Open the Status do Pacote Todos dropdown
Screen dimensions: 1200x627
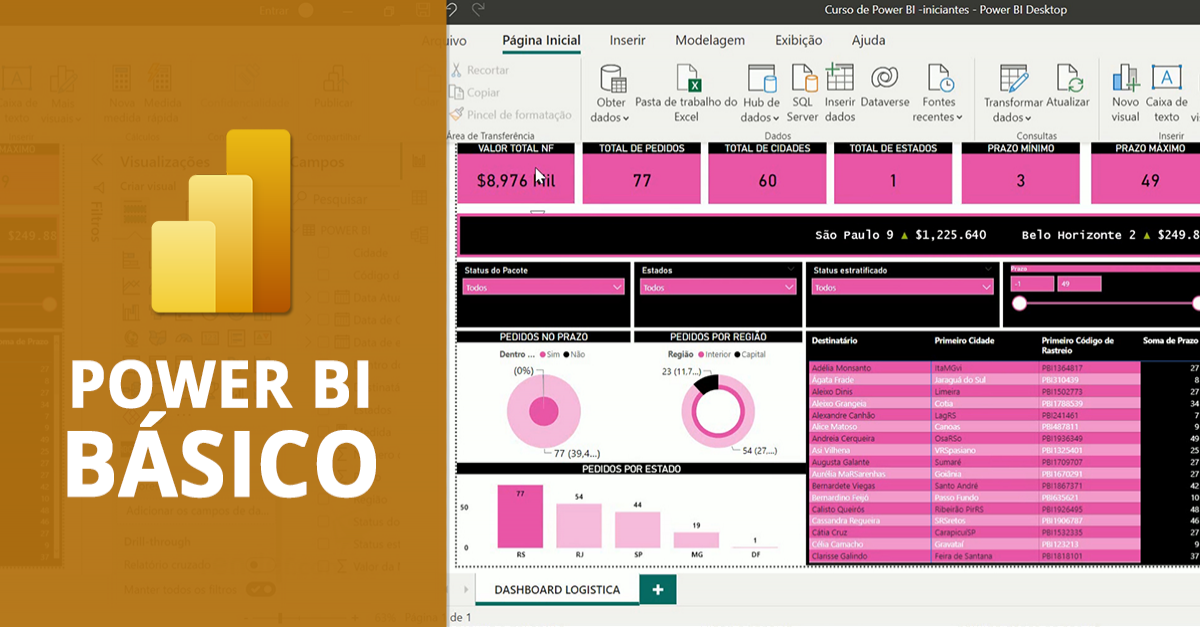point(544,287)
